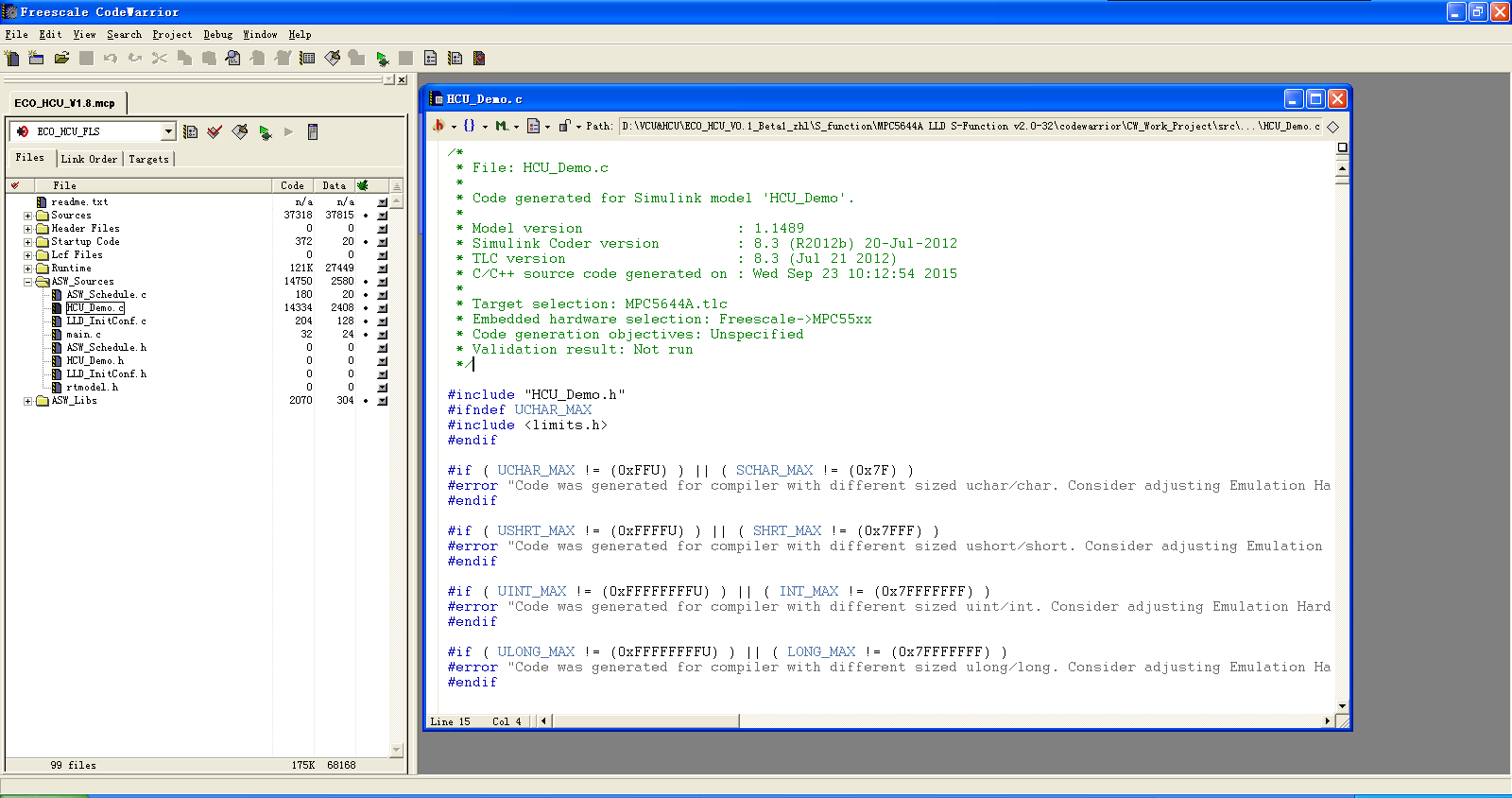Toggle the debug dot for HCU_Demo.c row
This screenshot has width=1512, height=798.
click(365, 308)
